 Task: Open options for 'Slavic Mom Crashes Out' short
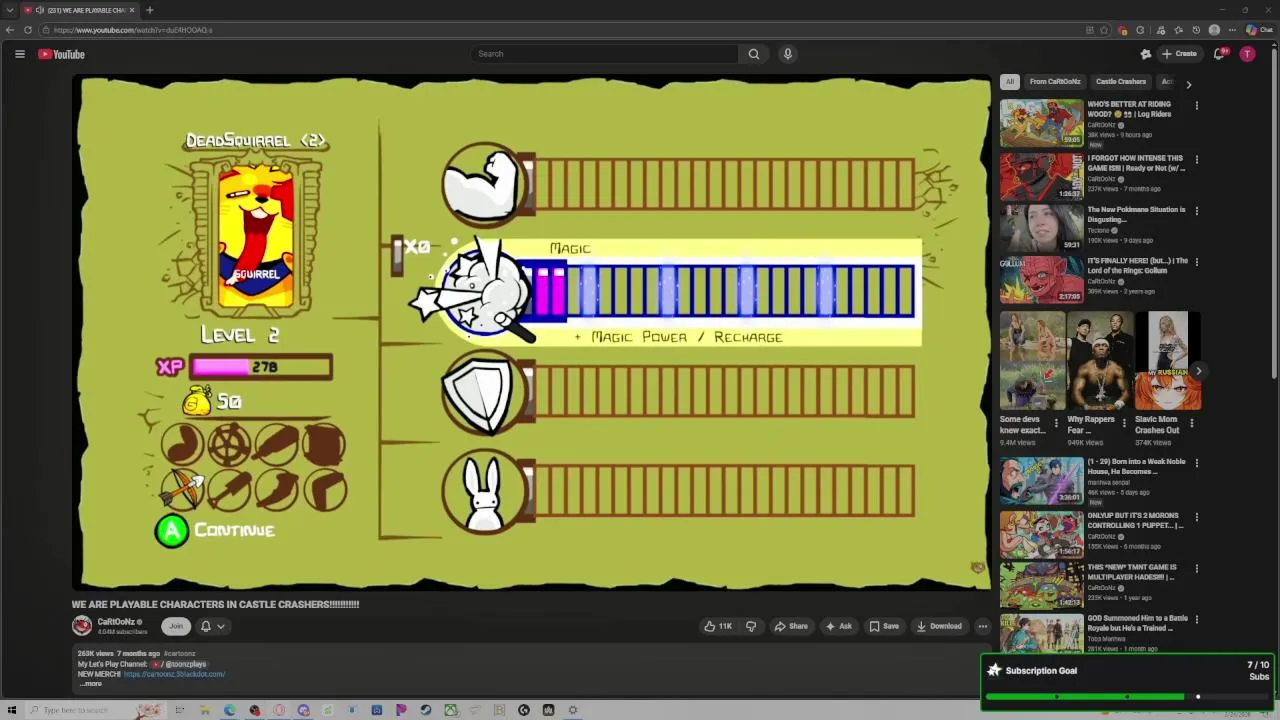coord(1191,423)
